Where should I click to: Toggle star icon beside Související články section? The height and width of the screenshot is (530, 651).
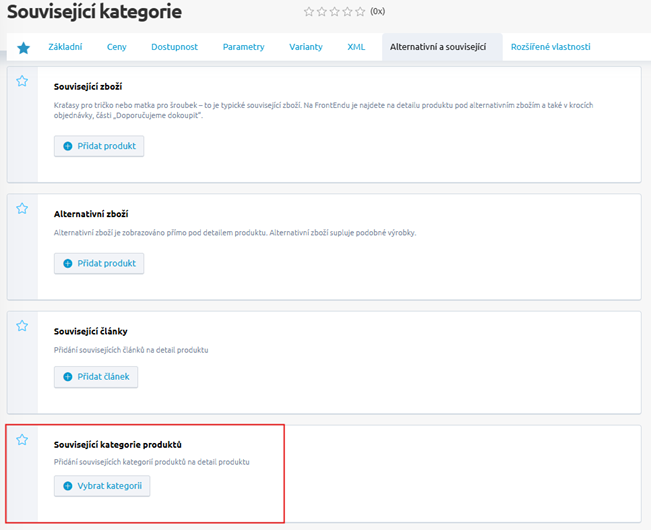coord(22,326)
